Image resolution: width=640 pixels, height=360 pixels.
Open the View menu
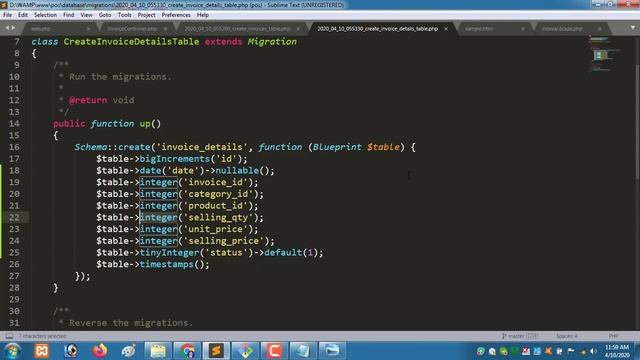[87, 15]
